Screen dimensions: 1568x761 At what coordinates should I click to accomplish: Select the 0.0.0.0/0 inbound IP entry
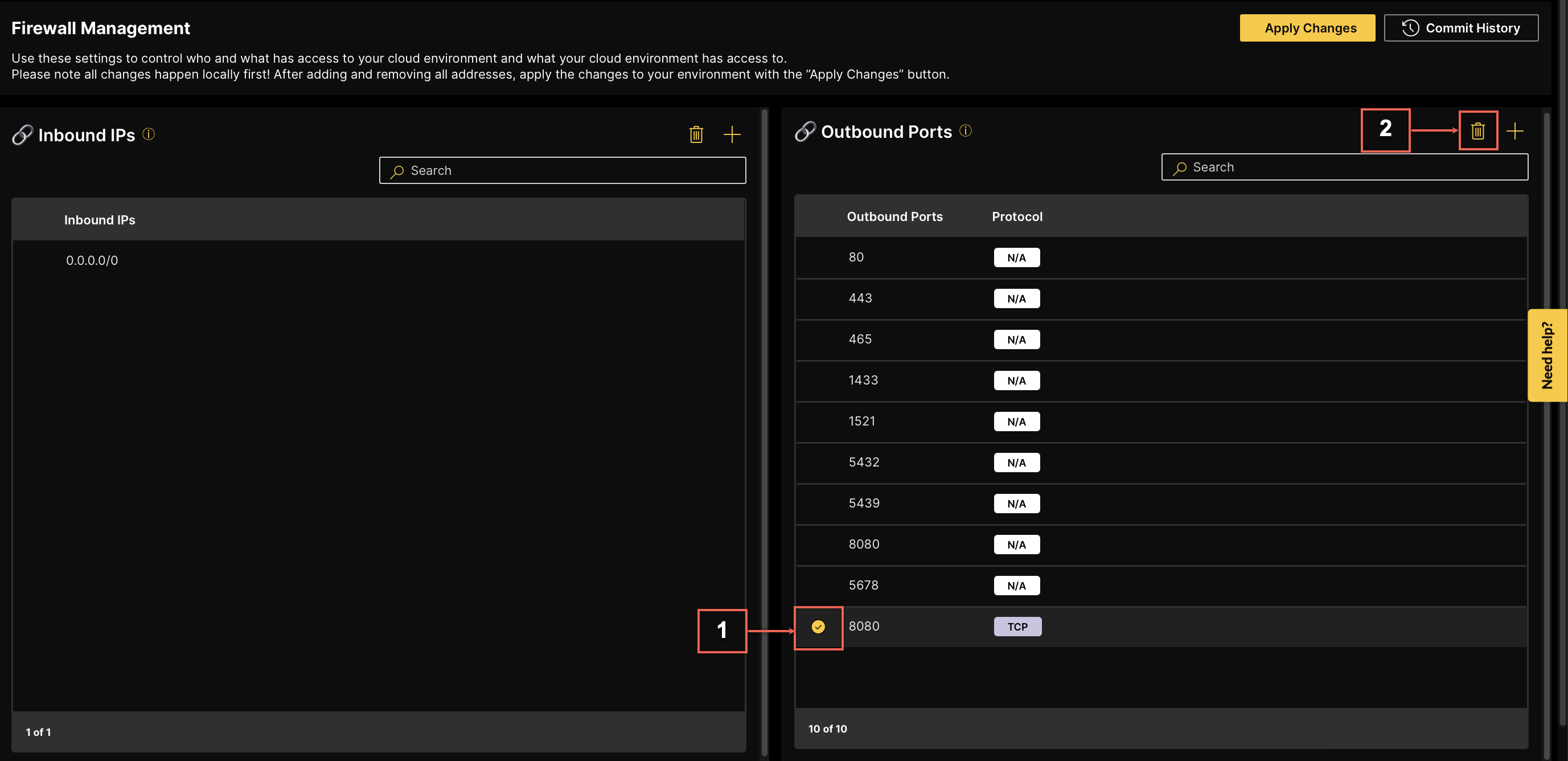[92, 260]
